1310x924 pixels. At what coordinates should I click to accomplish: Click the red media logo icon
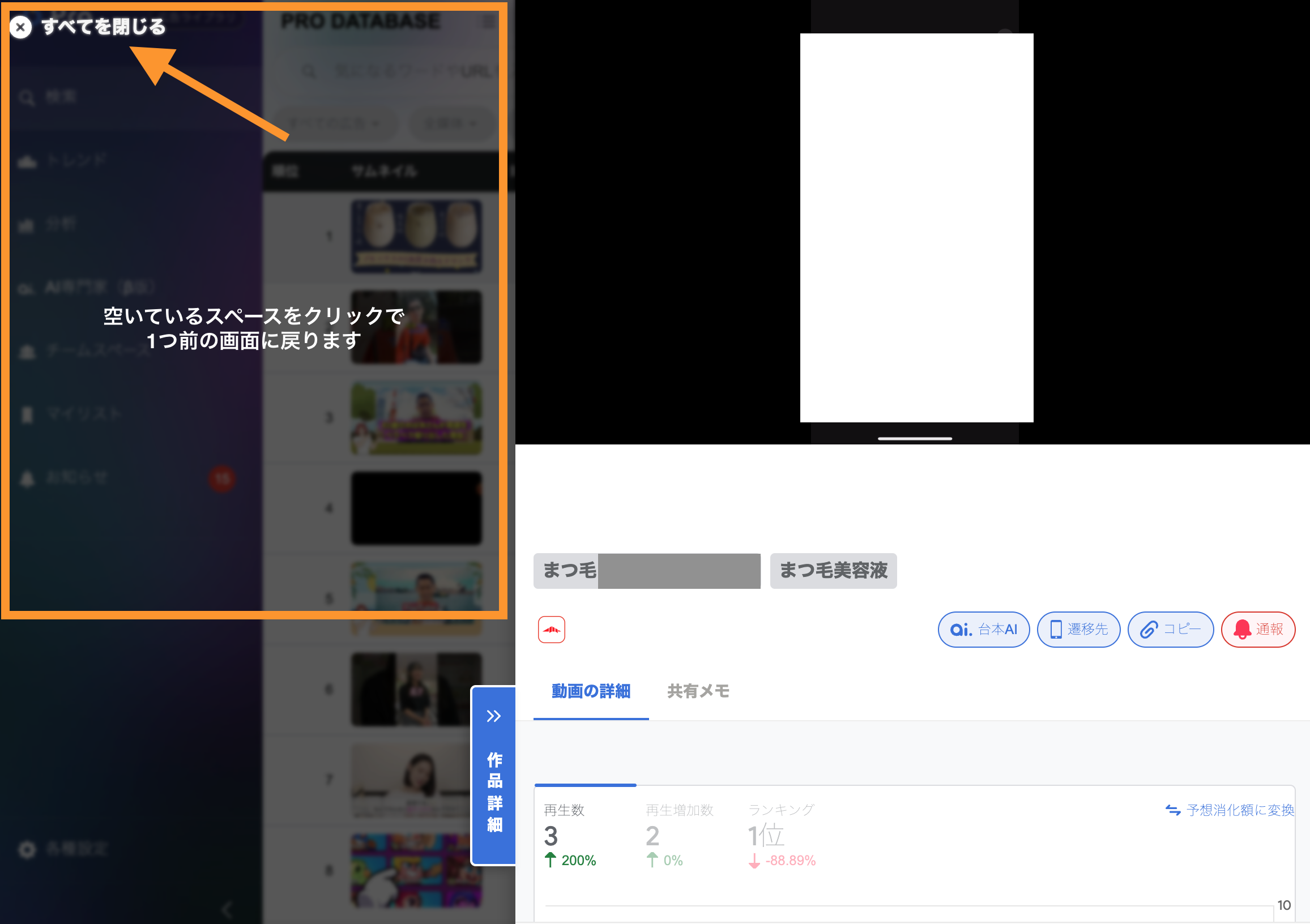pyautogui.click(x=551, y=630)
